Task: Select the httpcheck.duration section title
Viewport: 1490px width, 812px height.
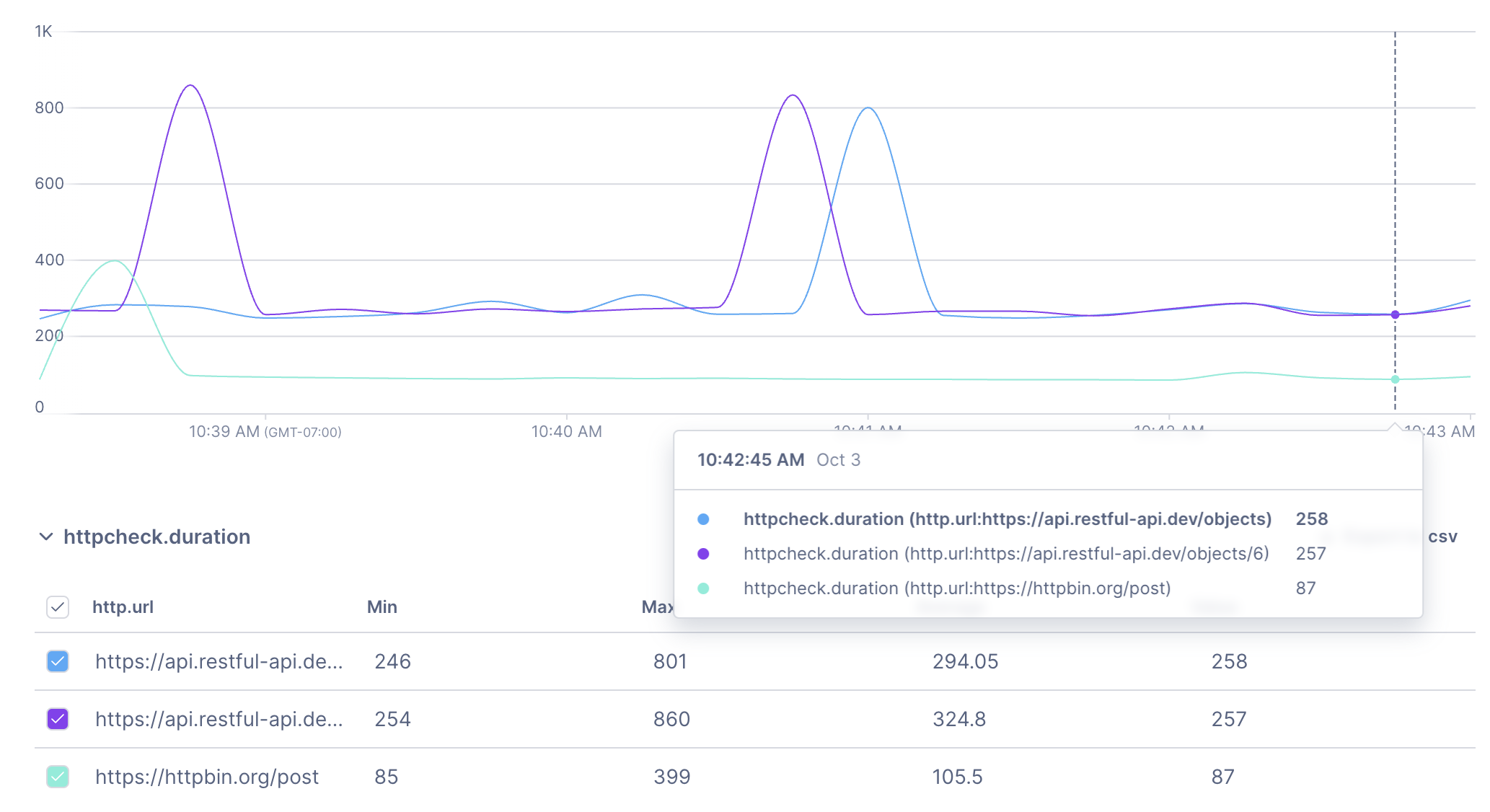Action: point(157,536)
